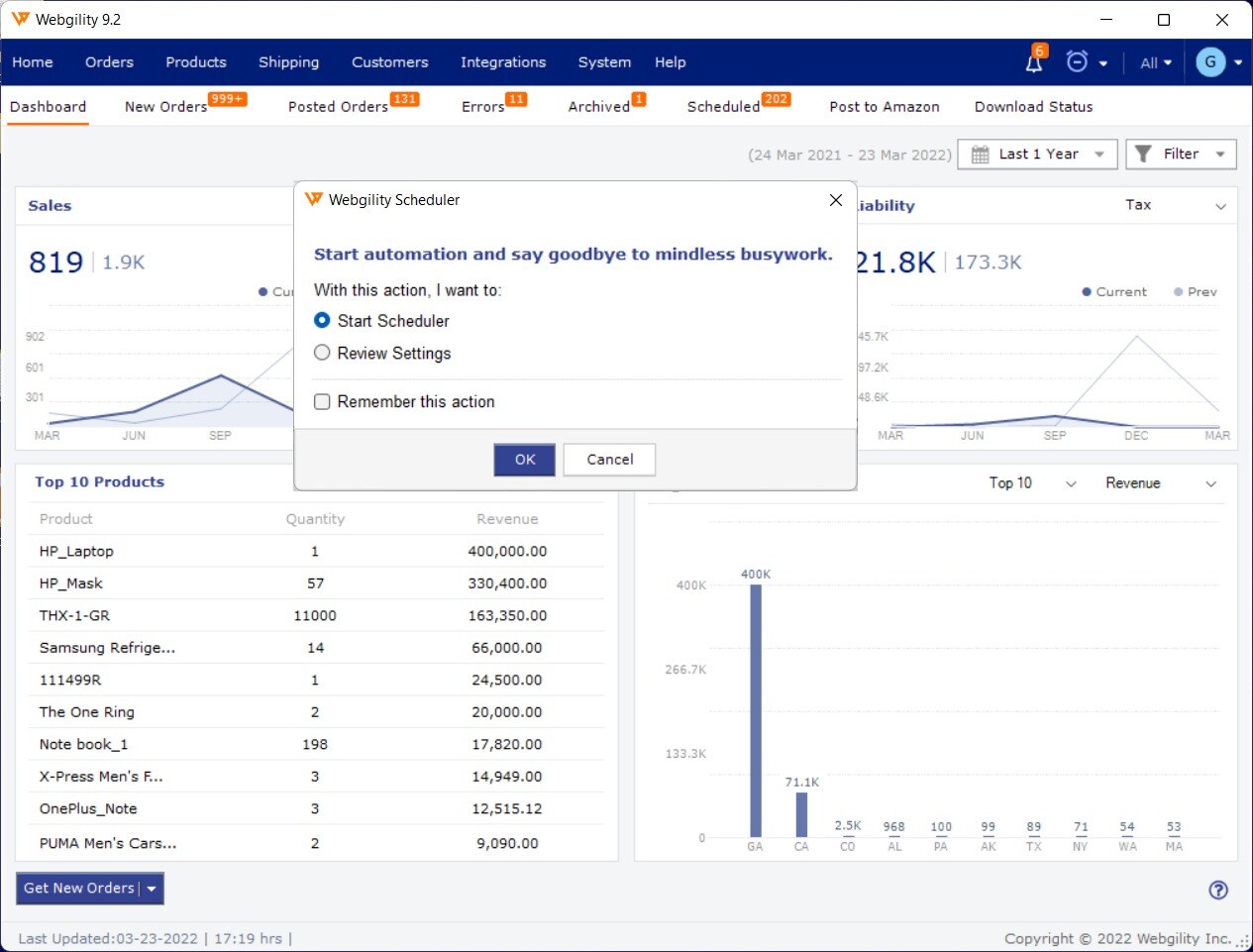The height and width of the screenshot is (952, 1253).
Task: Click The One Ring product row
Action: pyautogui.click(x=315, y=712)
